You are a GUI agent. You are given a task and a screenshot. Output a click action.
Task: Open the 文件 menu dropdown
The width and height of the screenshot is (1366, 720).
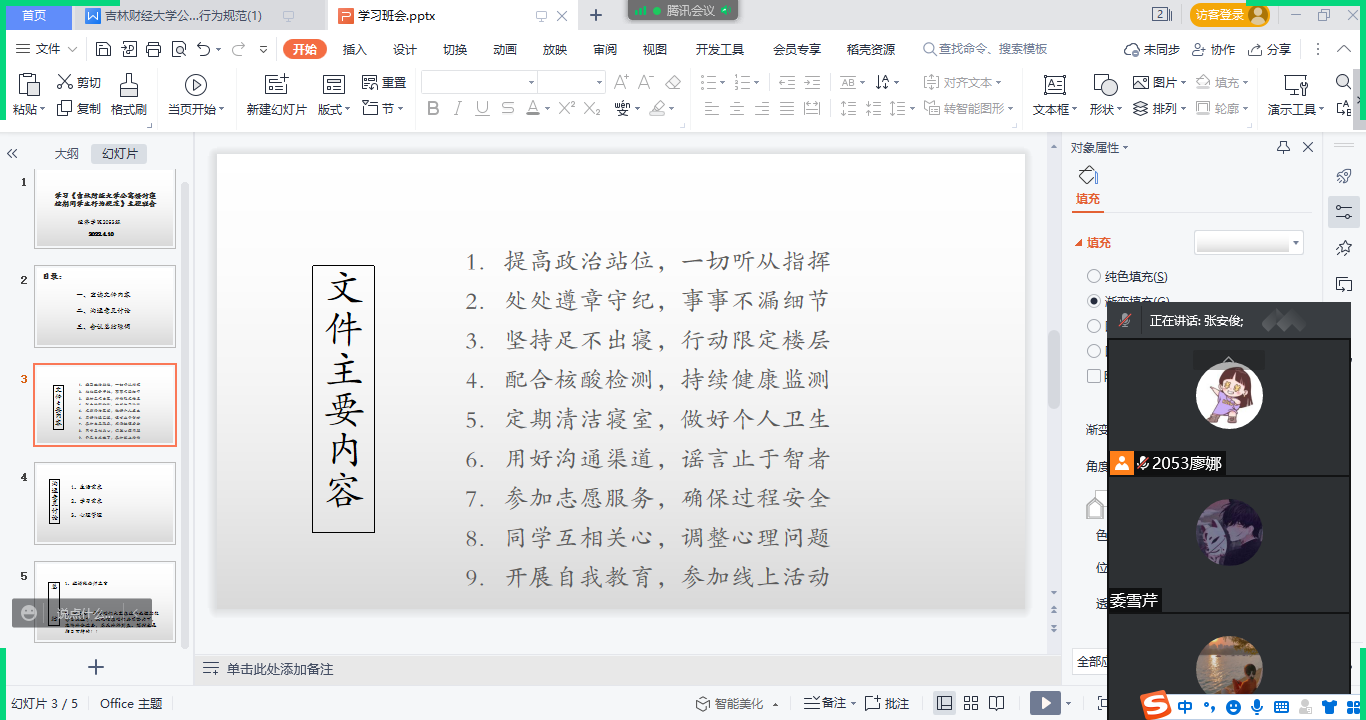(x=48, y=49)
